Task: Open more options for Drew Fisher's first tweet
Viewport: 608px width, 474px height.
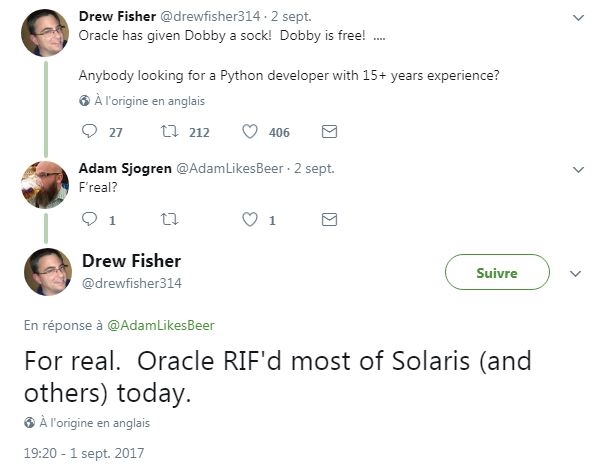Action: [x=577, y=17]
